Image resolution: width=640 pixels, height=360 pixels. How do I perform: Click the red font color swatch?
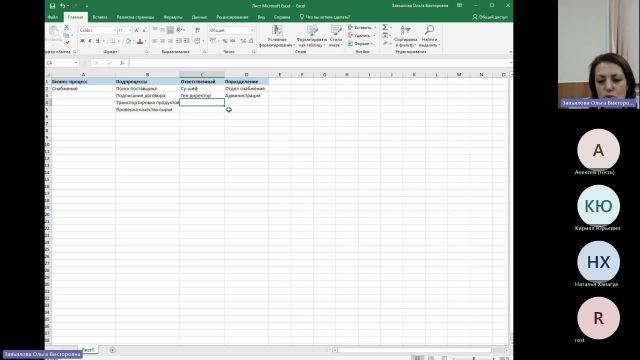(140, 41)
